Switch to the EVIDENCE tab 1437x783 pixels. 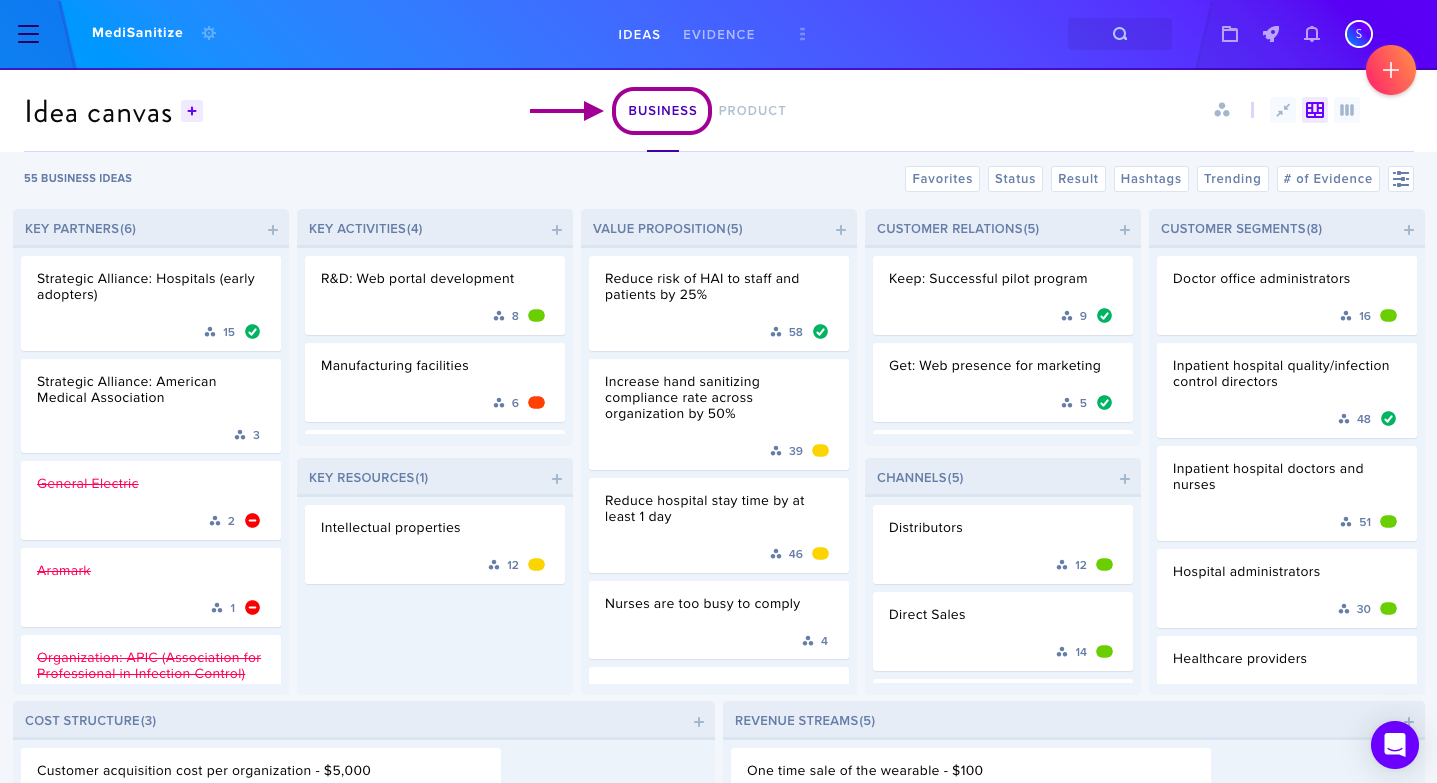point(719,34)
